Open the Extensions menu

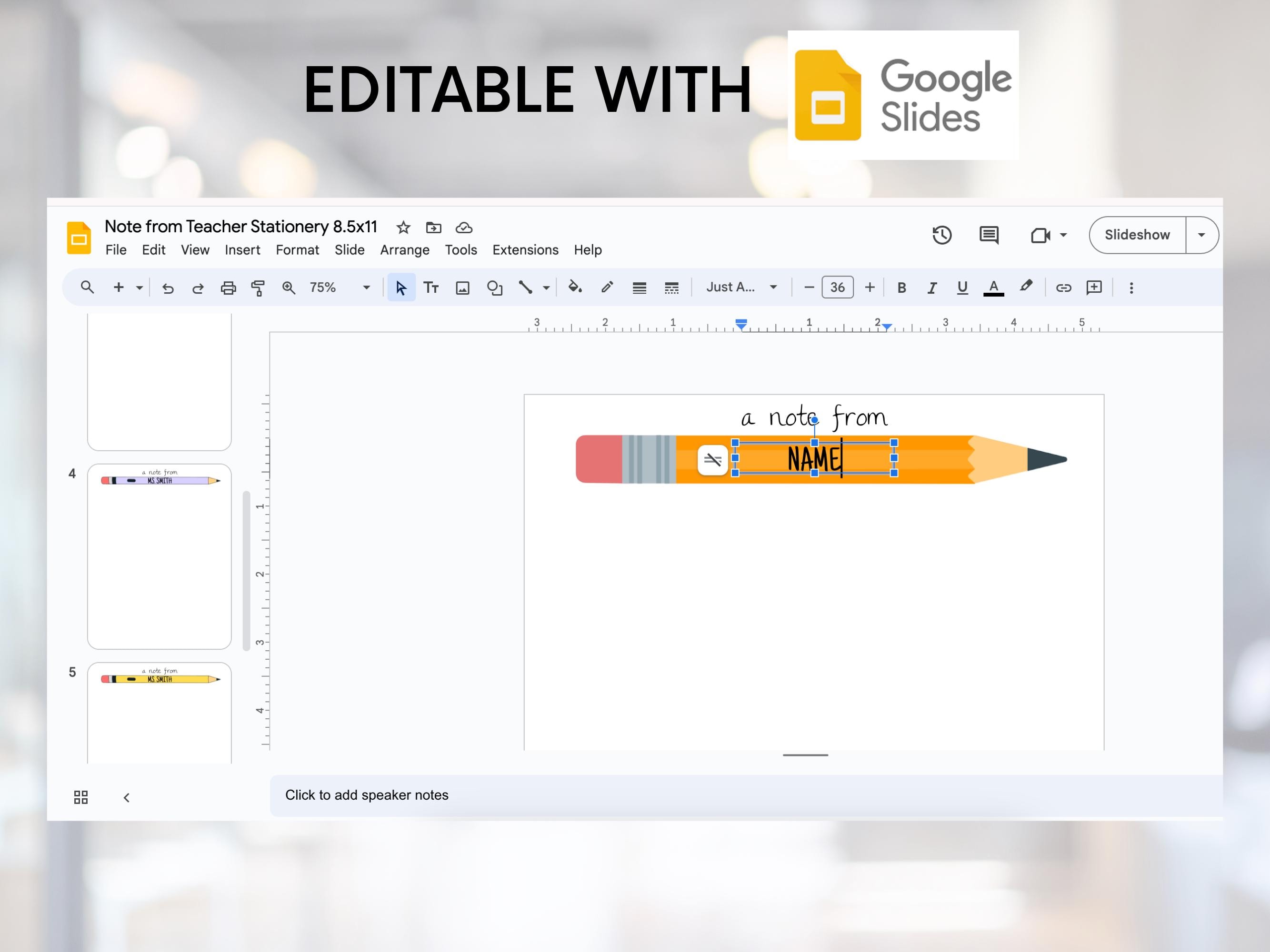(x=525, y=249)
